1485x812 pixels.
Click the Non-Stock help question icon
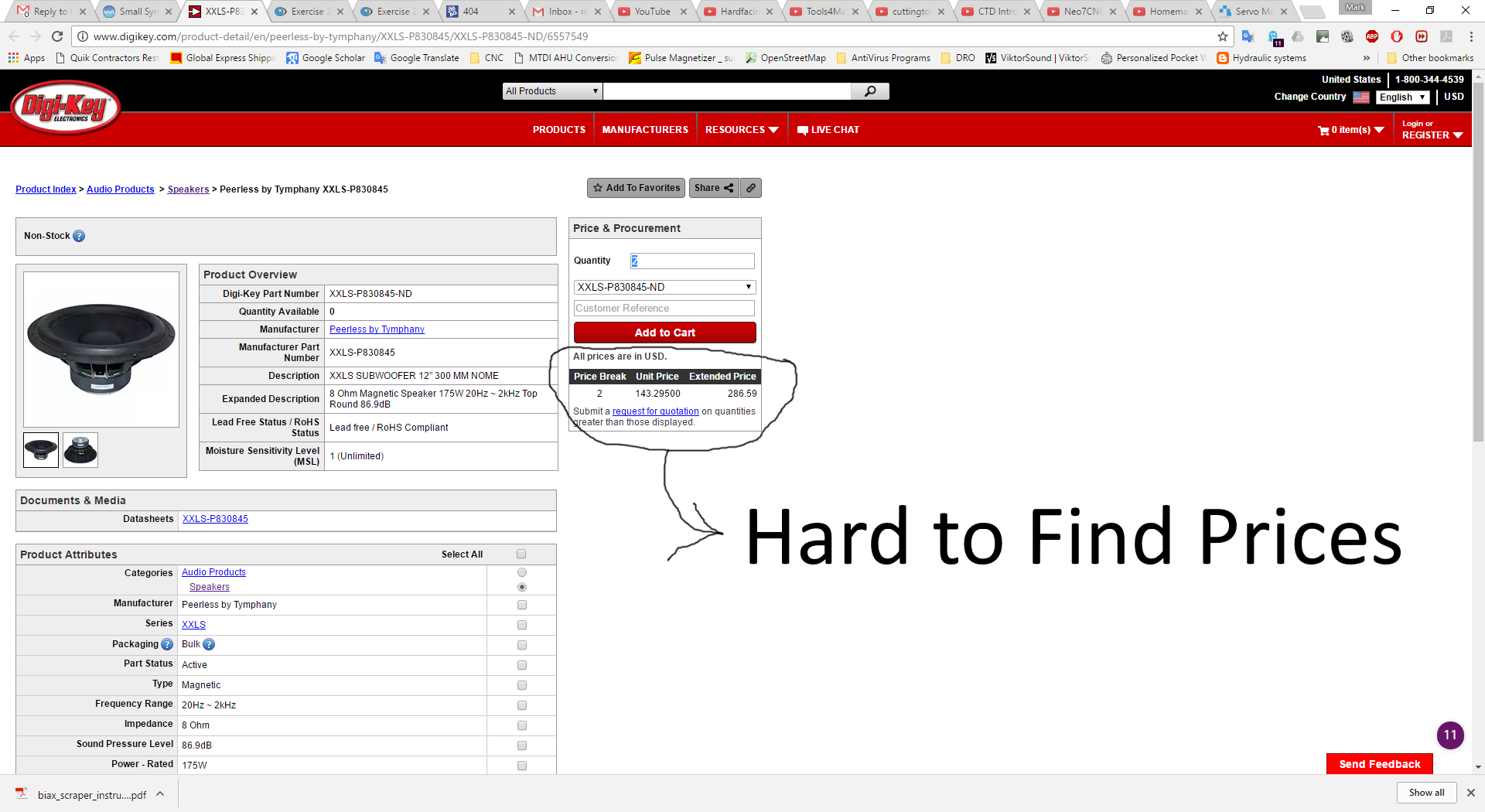(79, 236)
